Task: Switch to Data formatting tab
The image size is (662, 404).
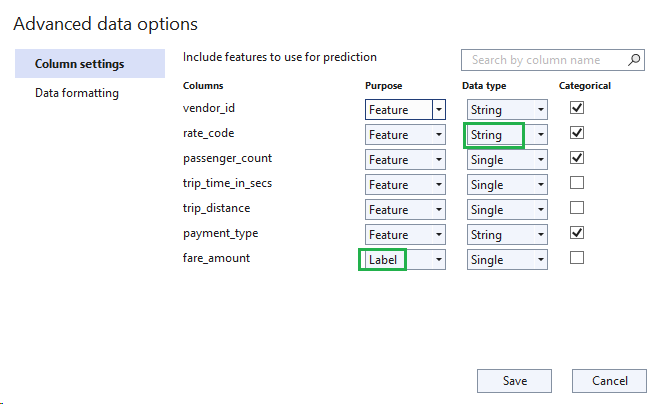Action: coord(77,93)
